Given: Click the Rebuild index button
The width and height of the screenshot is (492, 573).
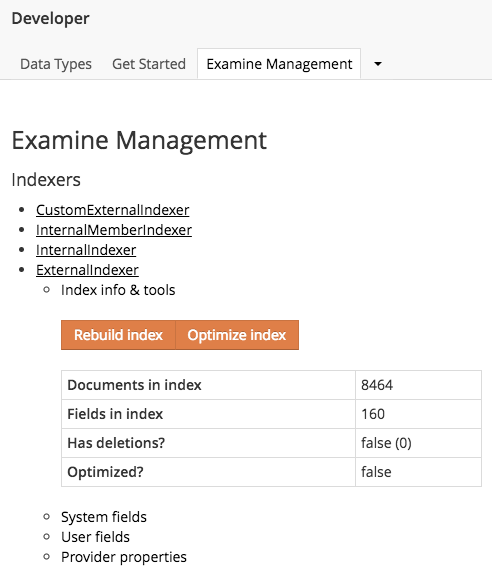Looking at the screenshot, I should click(118, 335).
